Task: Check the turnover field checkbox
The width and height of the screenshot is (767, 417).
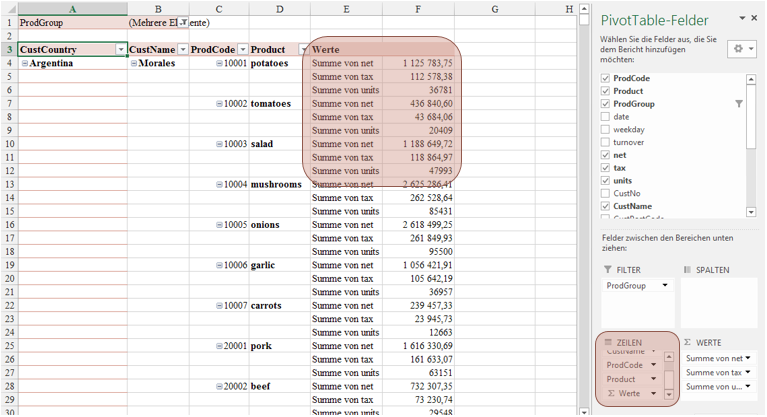Action: (x=605, y=143)
